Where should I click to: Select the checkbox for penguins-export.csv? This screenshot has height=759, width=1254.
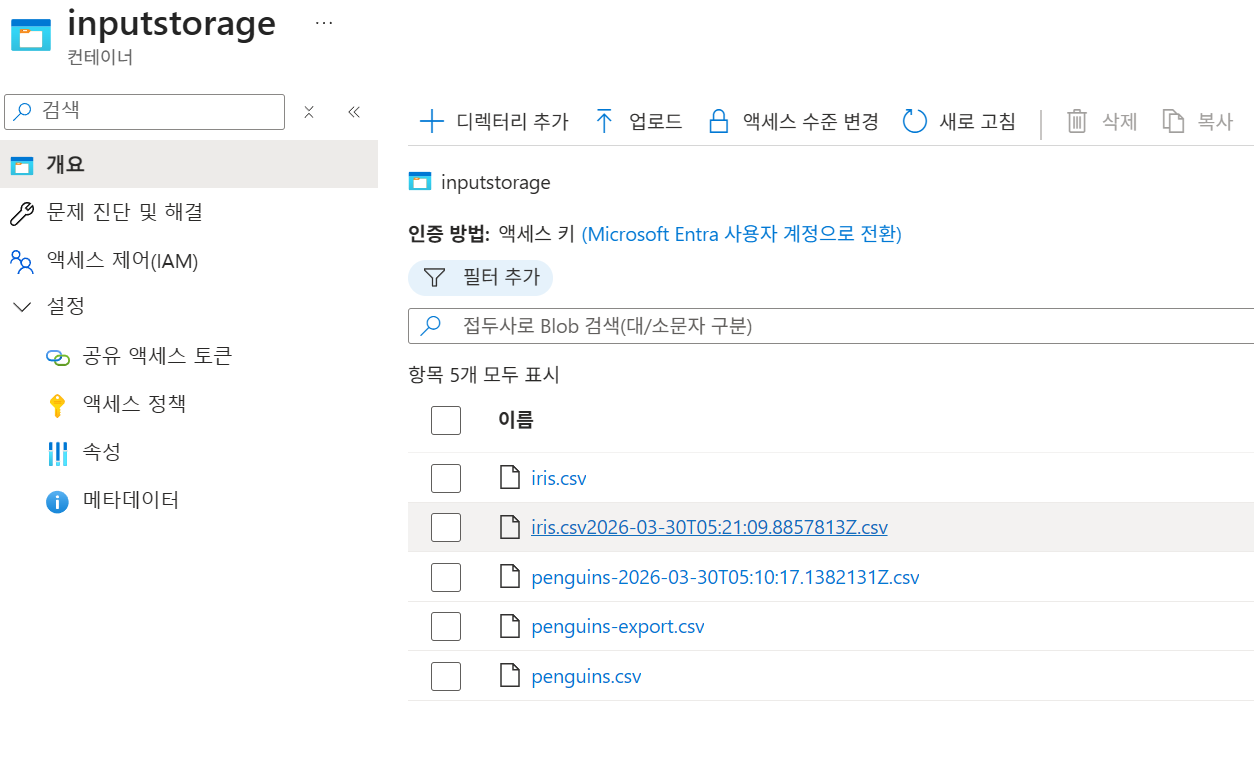coord(446,627)
